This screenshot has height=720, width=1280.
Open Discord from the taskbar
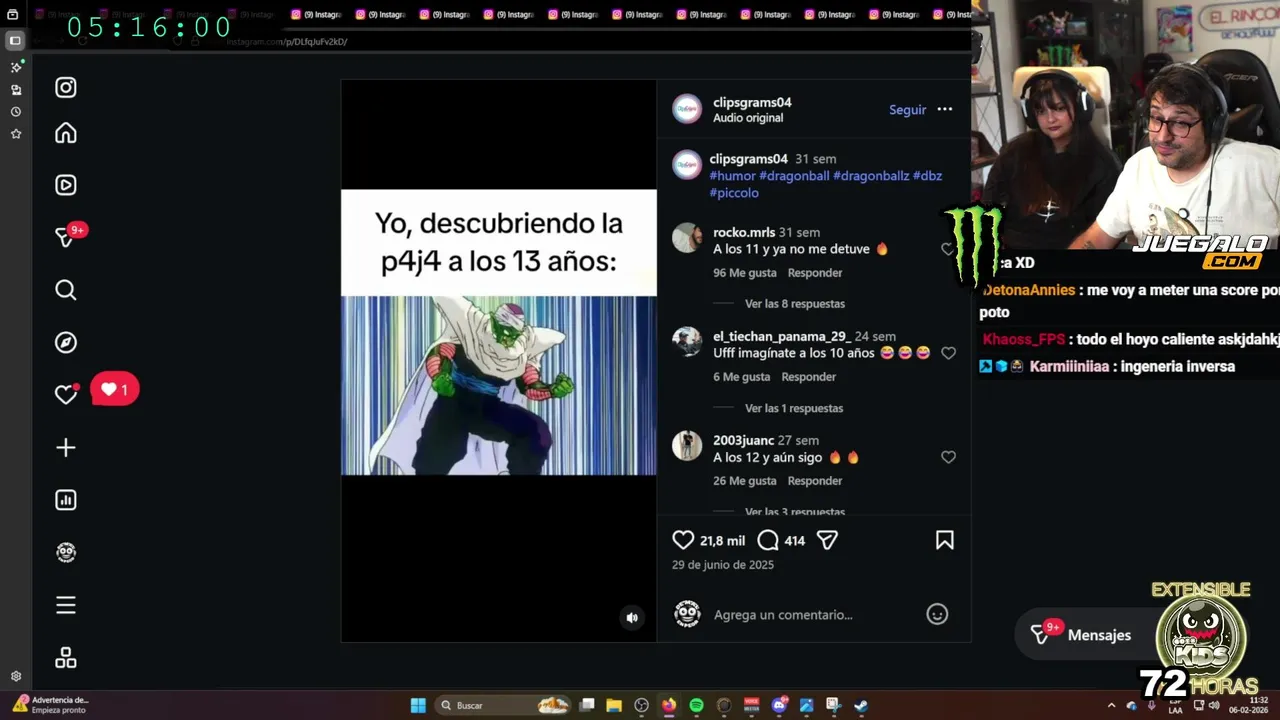pyautogui.click(x=779, y=705)
